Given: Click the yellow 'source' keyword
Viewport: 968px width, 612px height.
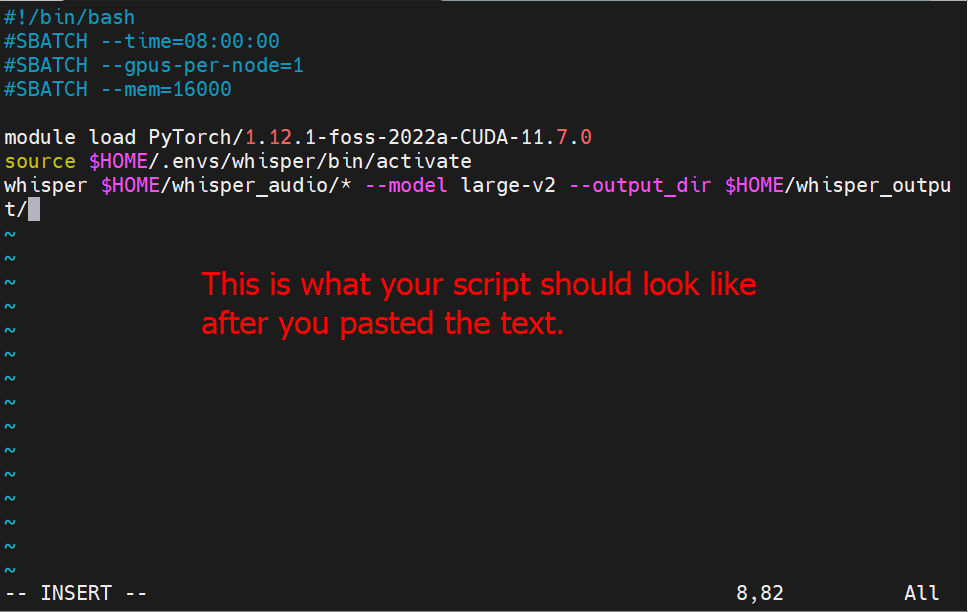Looking at the screenshot, I should [40, 161].
